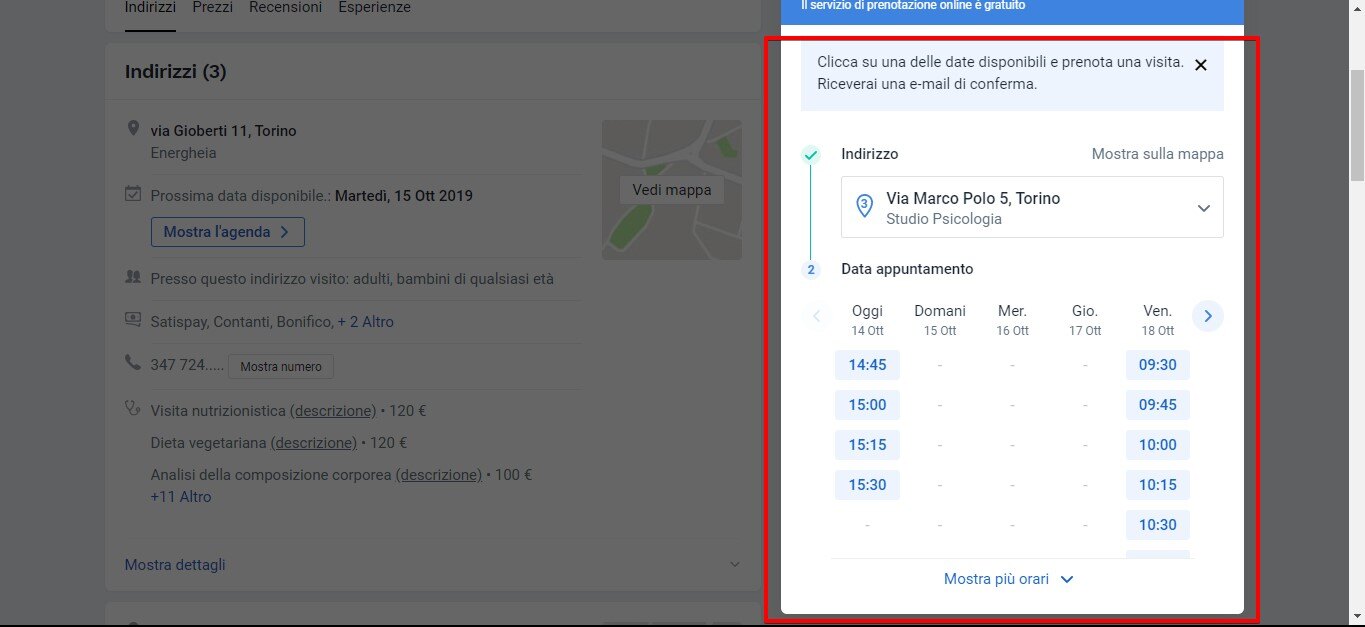The height and width of the screenshot is (627, 1365).
Task: Click the green checkmark step icon
Action: point(811,155)
